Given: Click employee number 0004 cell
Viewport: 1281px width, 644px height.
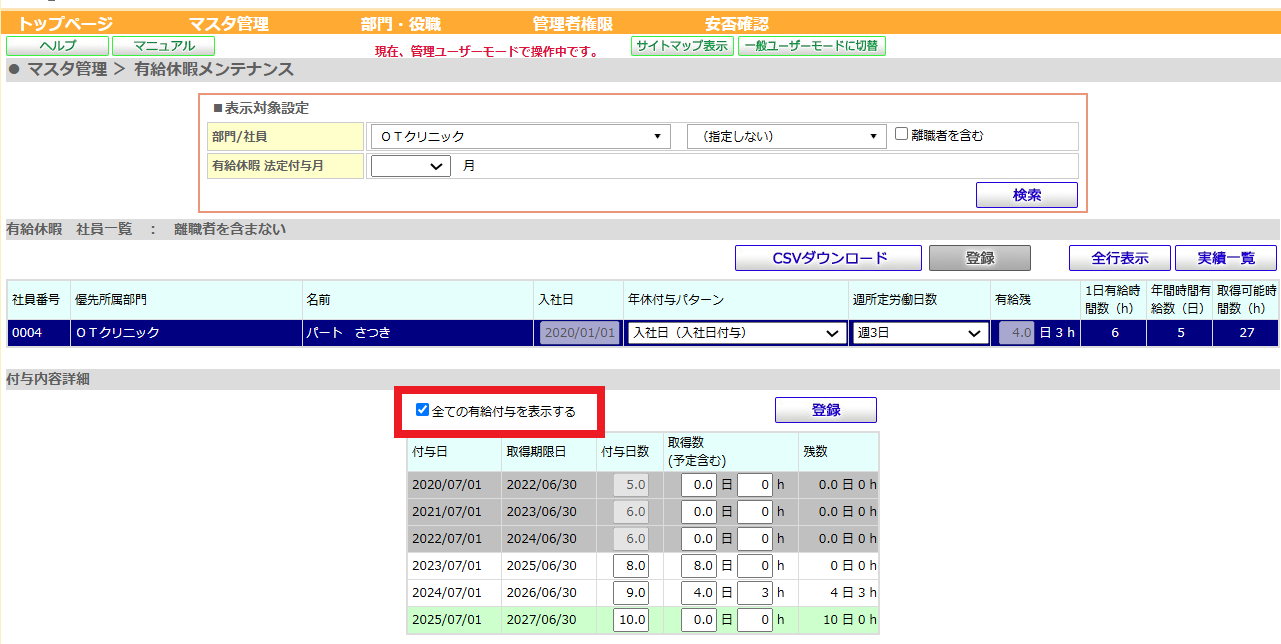Looking at the screenshot, I should 37,333.
